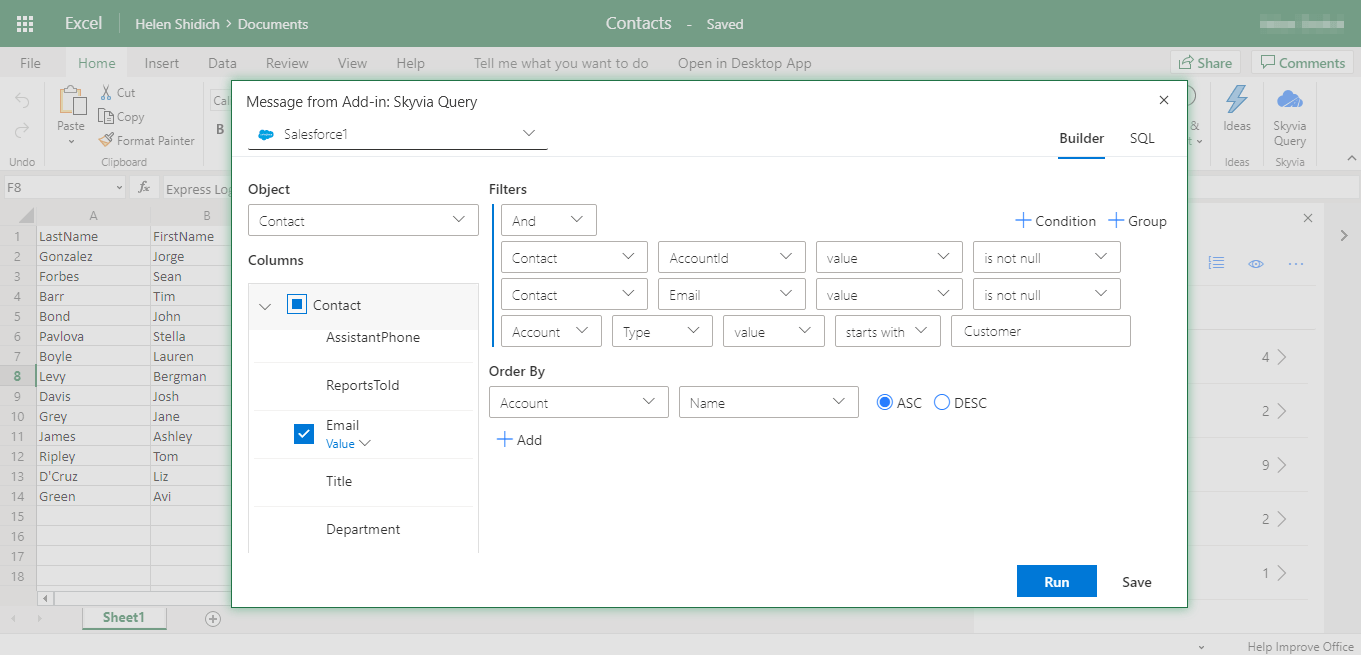
Task: Select the Format Painter tool
Action: (147, 140)
